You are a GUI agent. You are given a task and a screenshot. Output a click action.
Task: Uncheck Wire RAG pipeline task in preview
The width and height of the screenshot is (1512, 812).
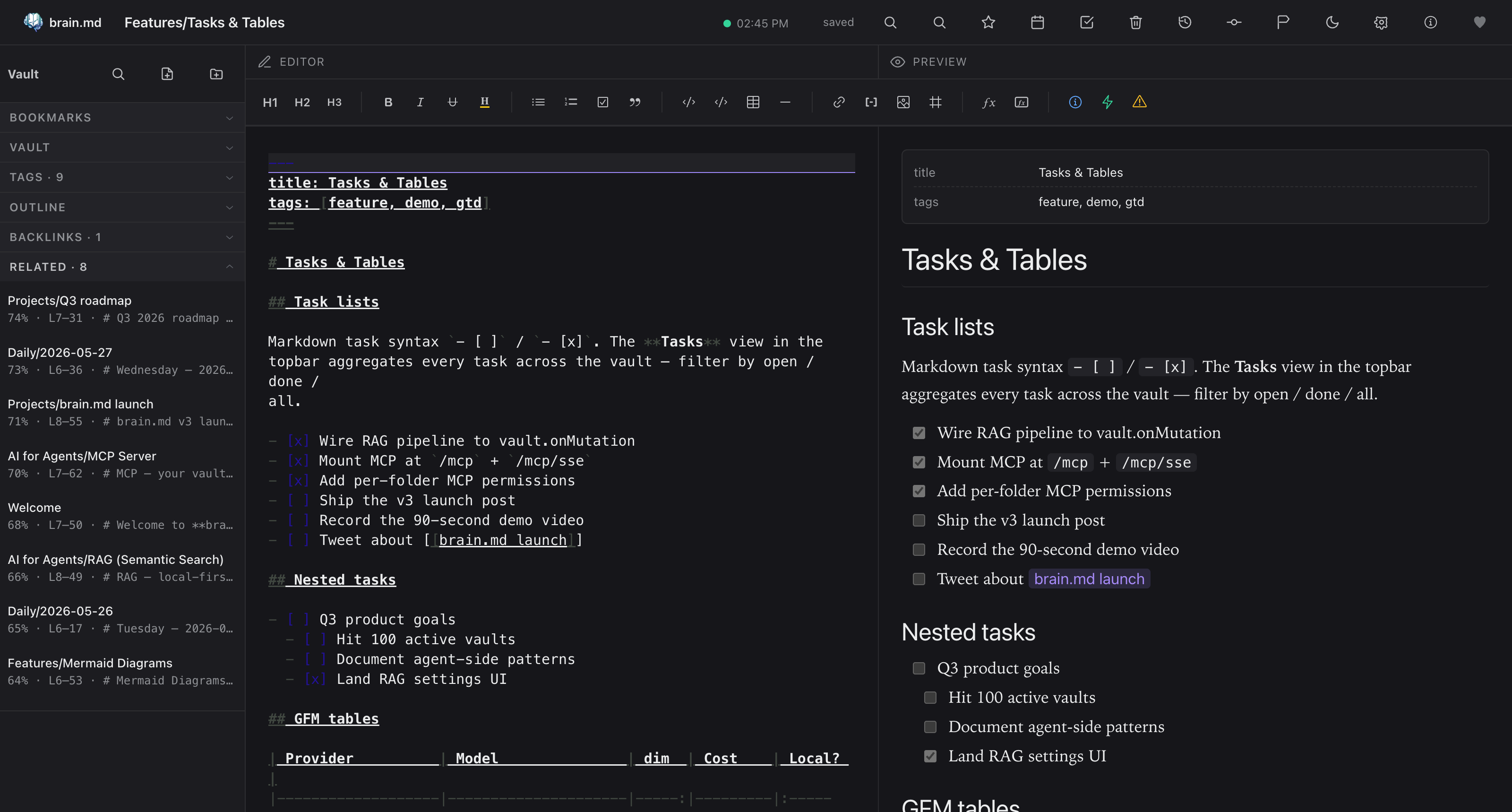point(919,433)
